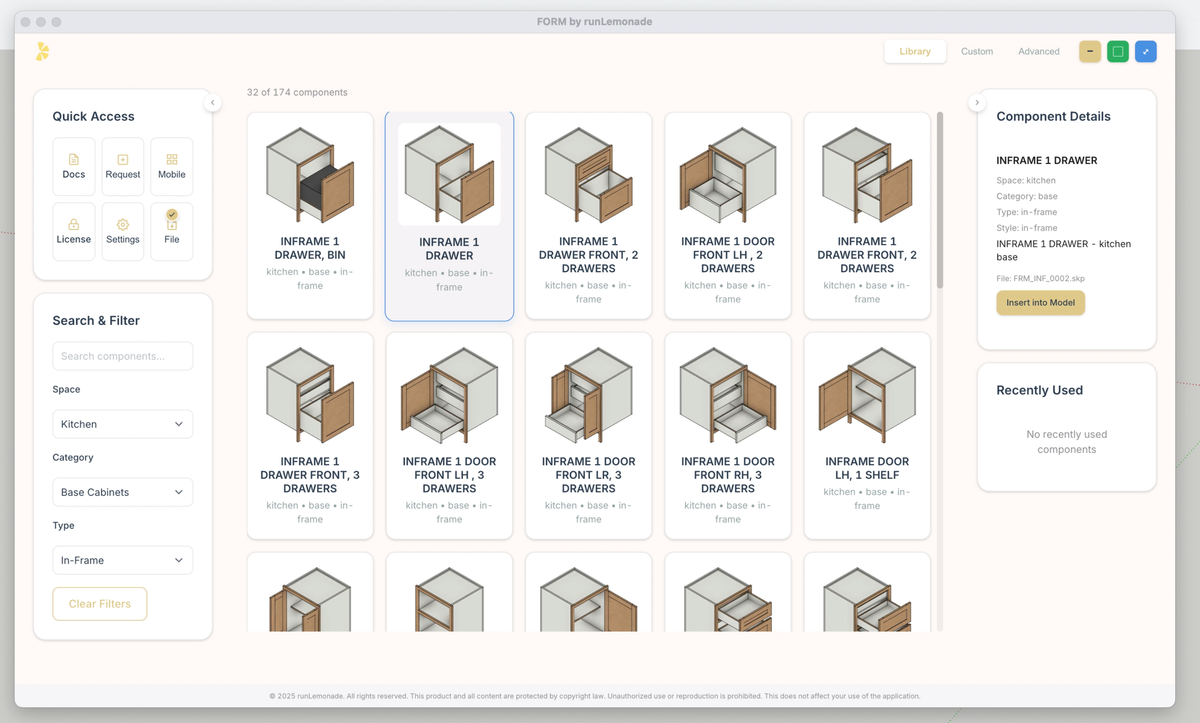Click the Clear Filters button
This screenshot has height=723, width=1200.
tap(99, 604)
